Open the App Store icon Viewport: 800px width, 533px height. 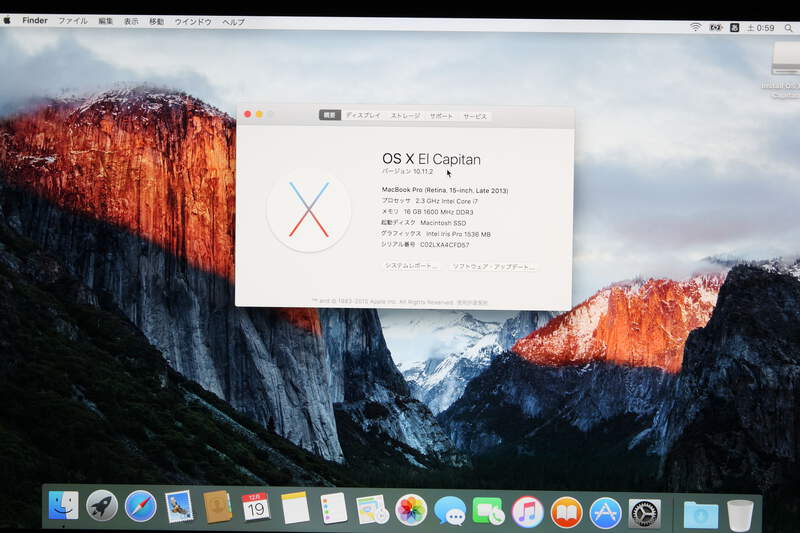pyautogui.click(x=605, y=513)
